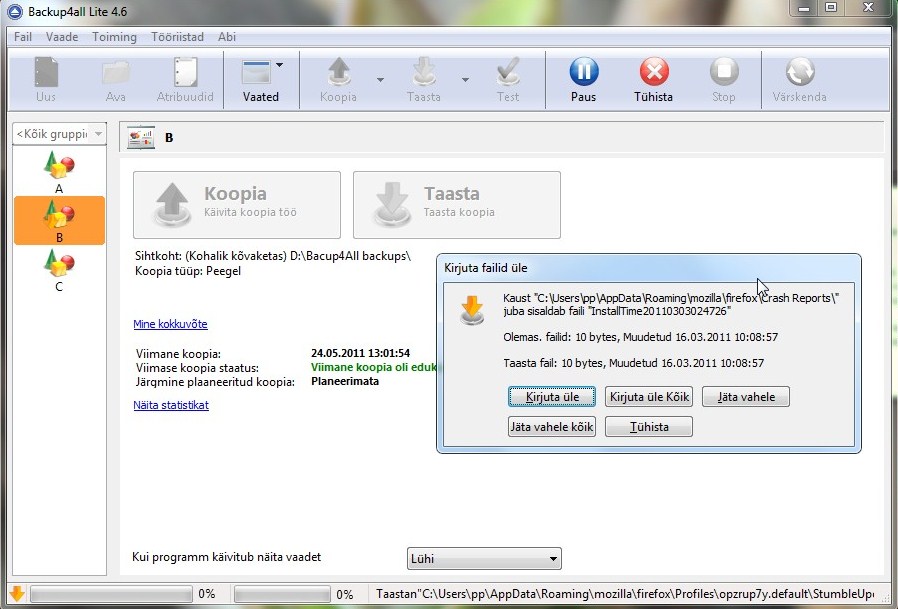Image resolution: width=898 pixels, height=609 pixels.
Task: Click the Koopia backup toolbar icon
Action: (339, 72)
